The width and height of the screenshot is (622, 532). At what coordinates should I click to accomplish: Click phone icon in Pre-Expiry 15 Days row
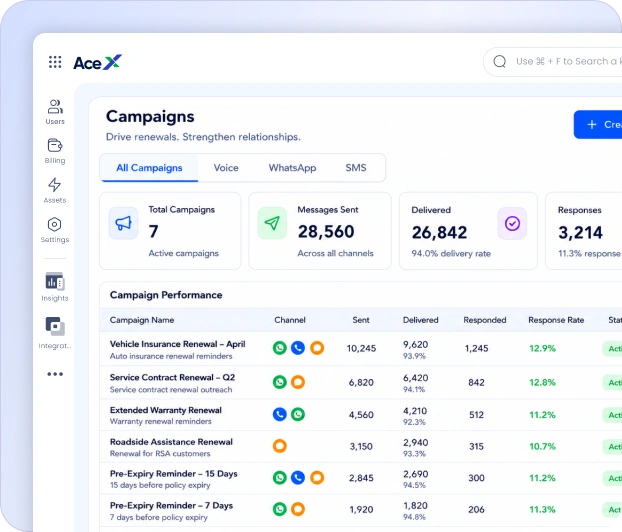[298, 478]
